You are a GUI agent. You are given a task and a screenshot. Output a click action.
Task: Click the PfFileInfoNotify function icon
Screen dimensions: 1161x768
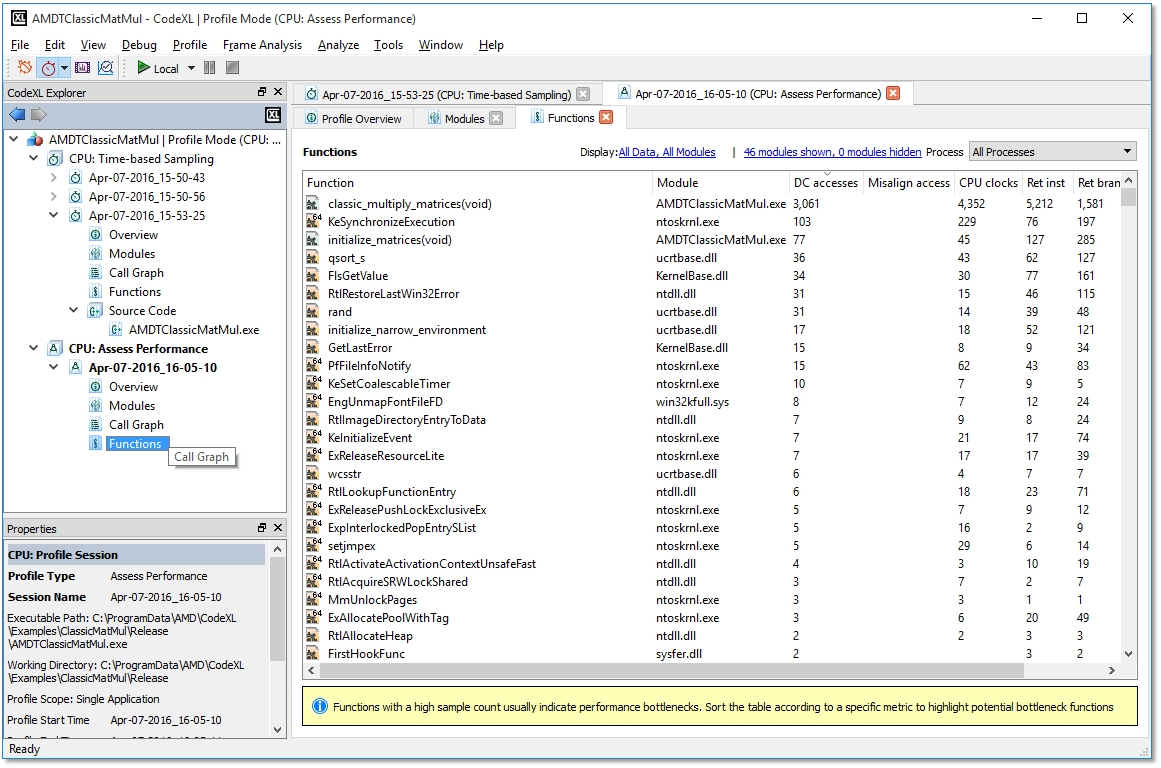tap(313, 366)
